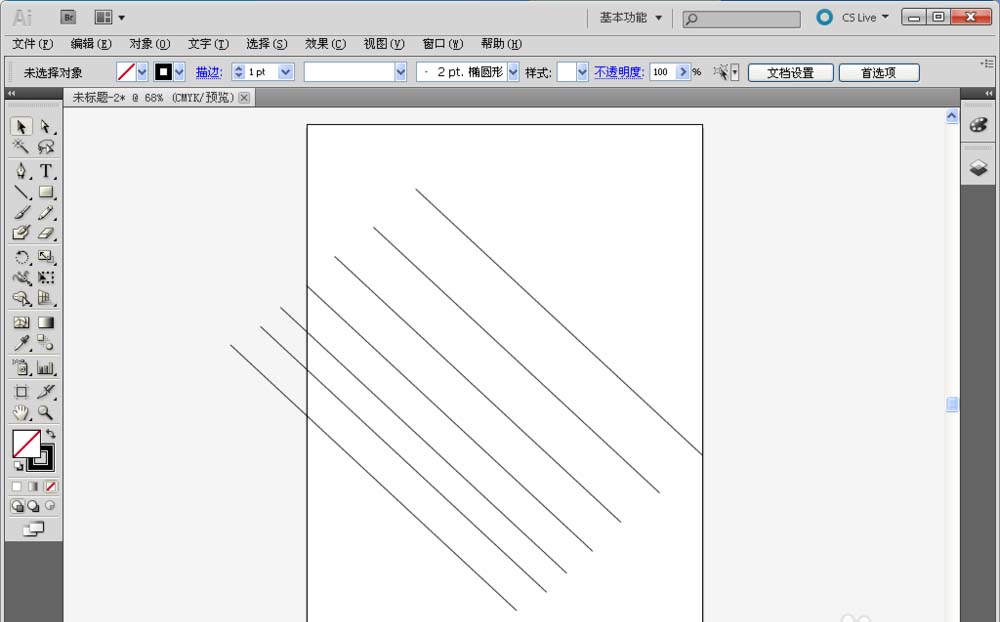Expand the CS Live menu
This screenshot has height=622, width=1000.
click(x=865, y=18)
